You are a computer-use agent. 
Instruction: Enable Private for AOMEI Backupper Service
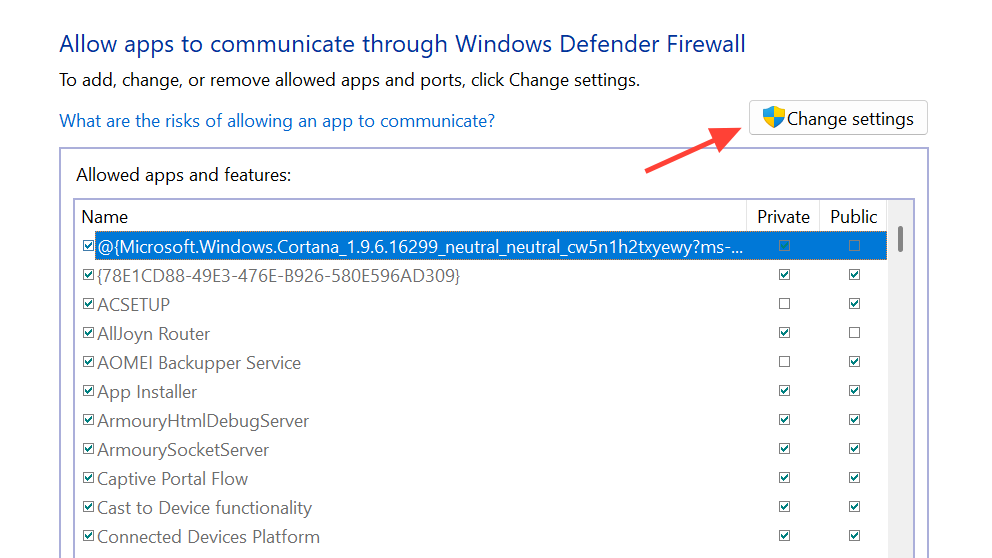[784, 362]
